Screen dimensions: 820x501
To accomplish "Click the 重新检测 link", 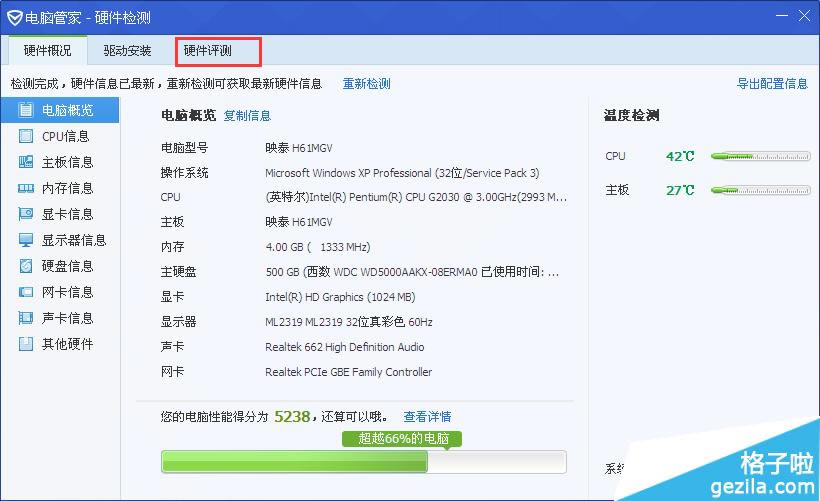I will 366,84.
